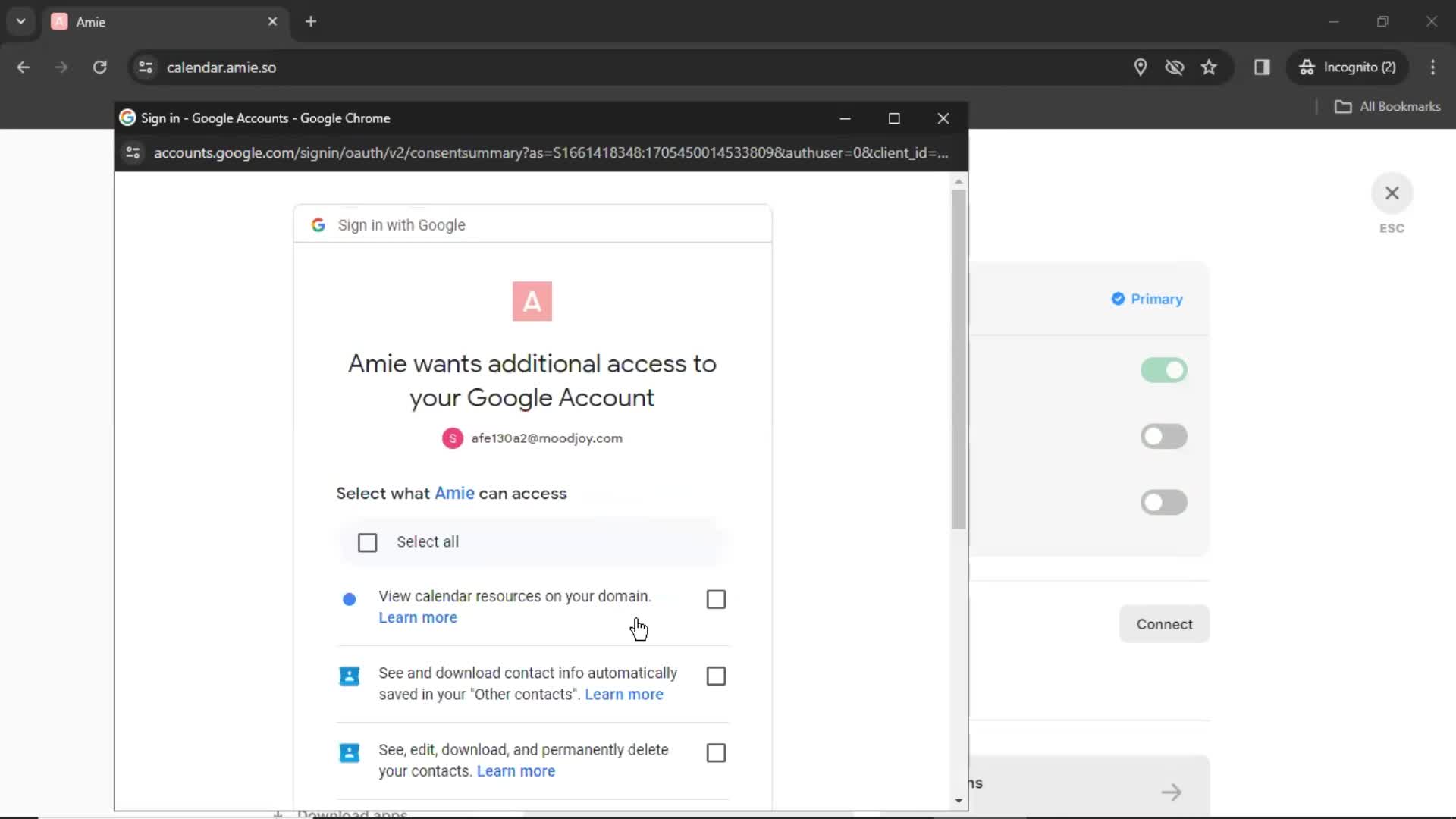
Task: Enable the second calendar sync toggle
Action: [x=1165, y=436]
